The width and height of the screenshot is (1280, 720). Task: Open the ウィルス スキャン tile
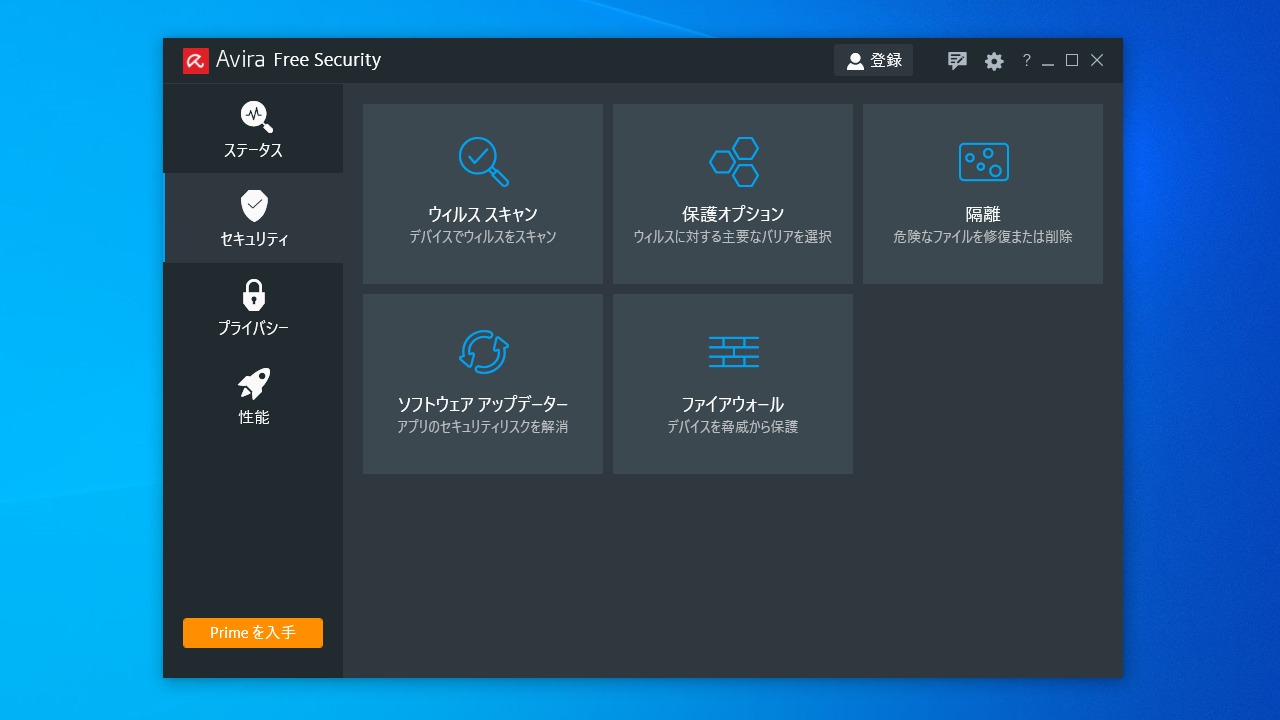[x=483, y=194]
